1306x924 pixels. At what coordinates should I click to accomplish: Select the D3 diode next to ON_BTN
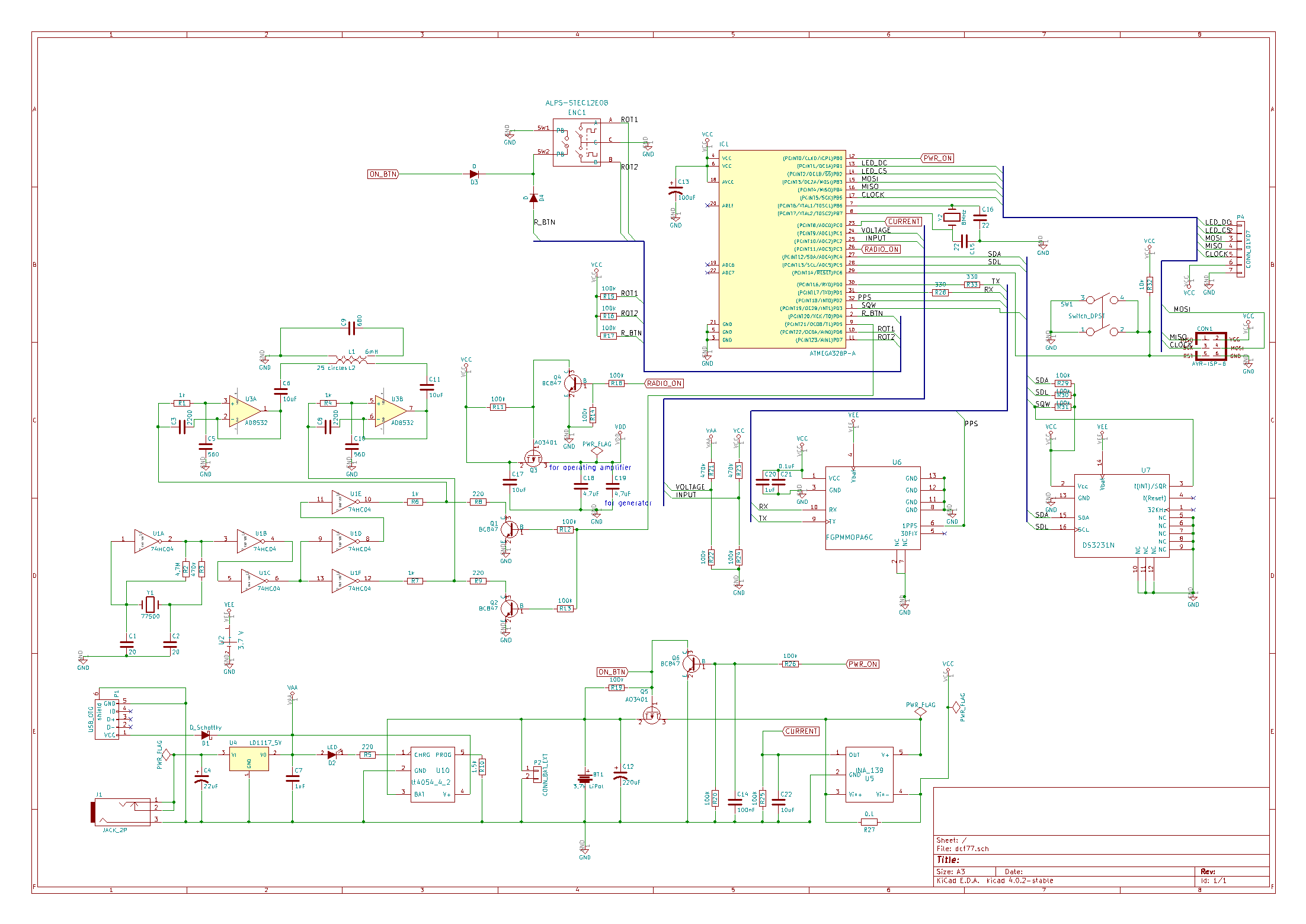click(474, 174)
